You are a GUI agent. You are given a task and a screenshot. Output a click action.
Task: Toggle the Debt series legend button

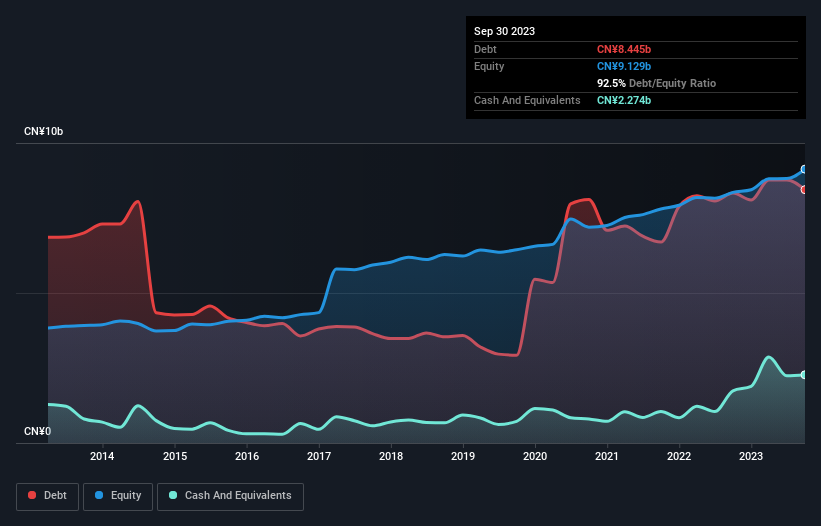pos(48,496)
